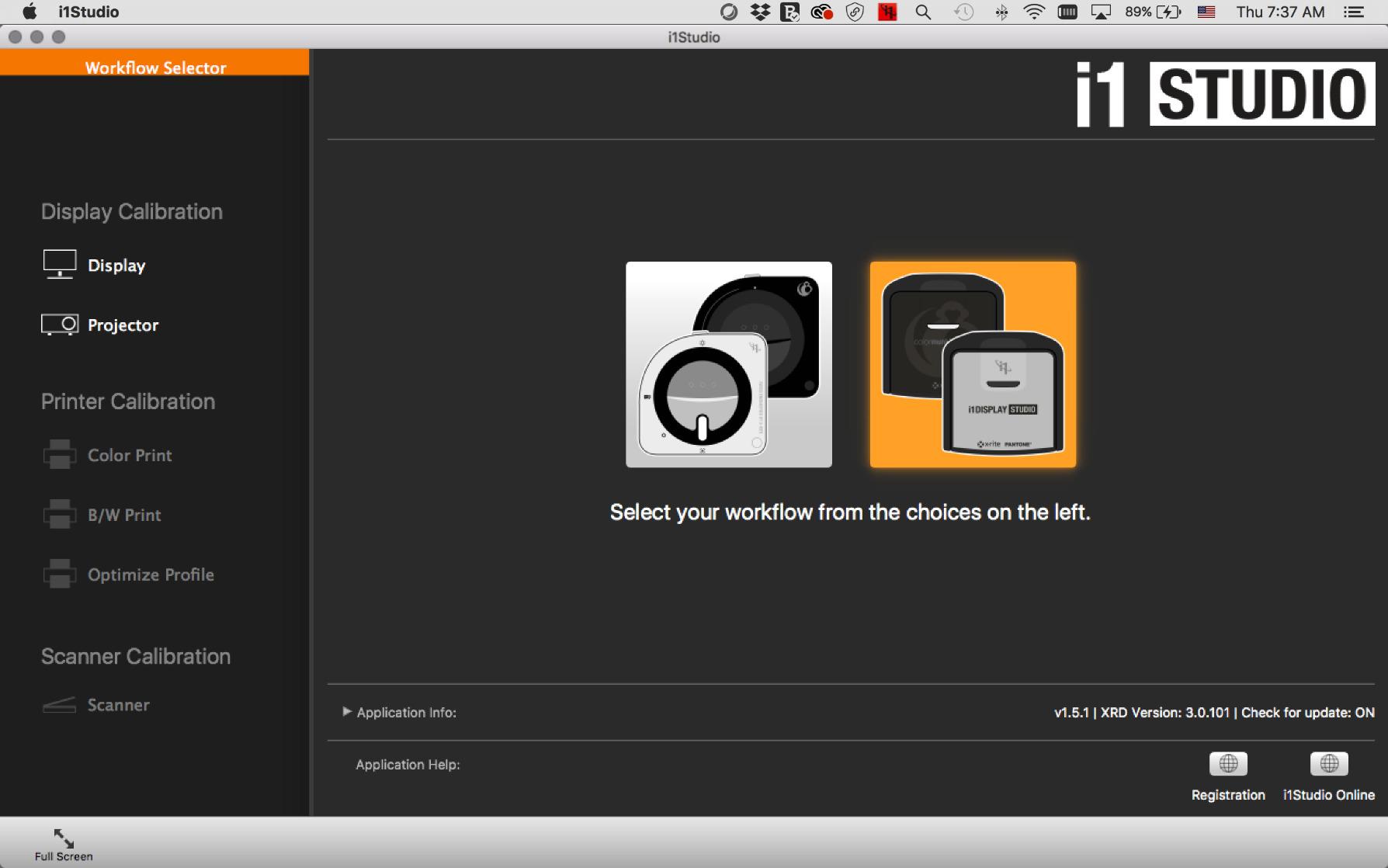The width and height of the screenshot is (1388, 868).
Task: Click the white spectrophotometer device image
Action: pos(729,365)
